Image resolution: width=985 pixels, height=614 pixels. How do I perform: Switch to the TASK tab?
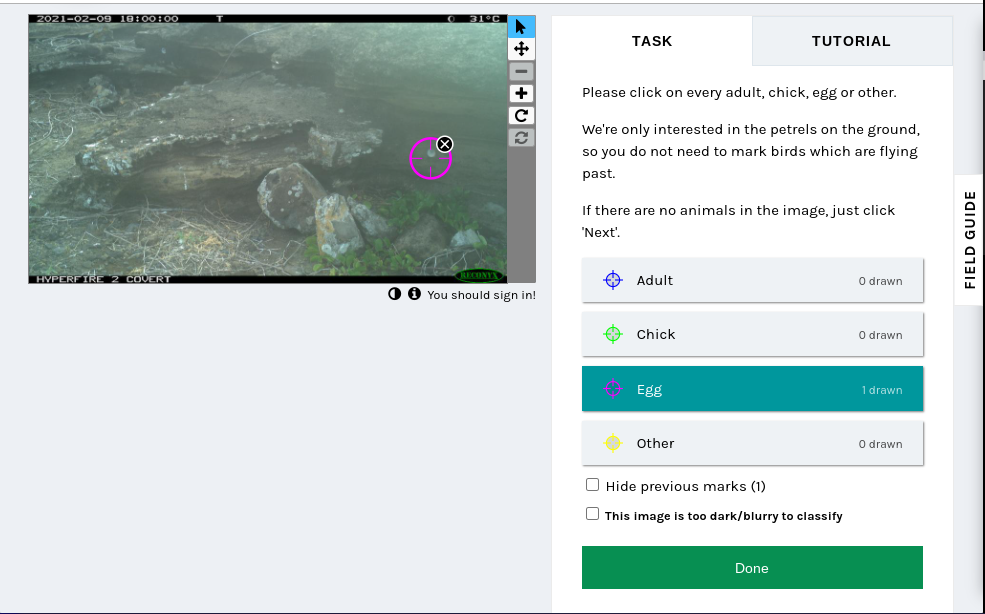[x=651, y=41]
